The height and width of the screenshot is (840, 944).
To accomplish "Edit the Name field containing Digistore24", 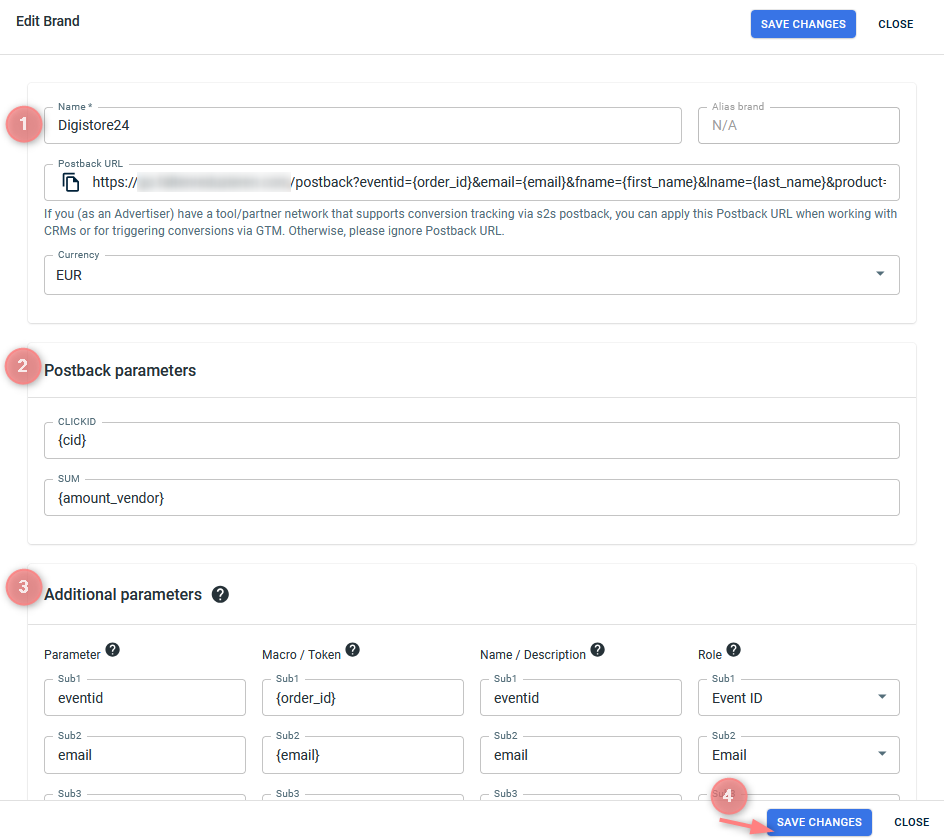I will (363, 126).
